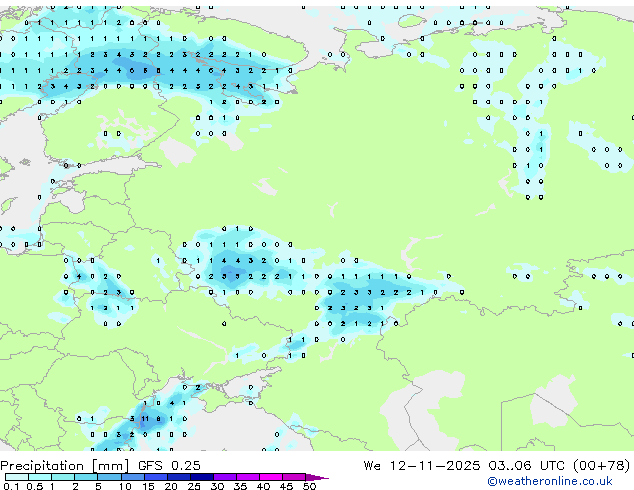Click legend label "30"
This screenshot has height=490, width=634.
(x=217, y=486)
